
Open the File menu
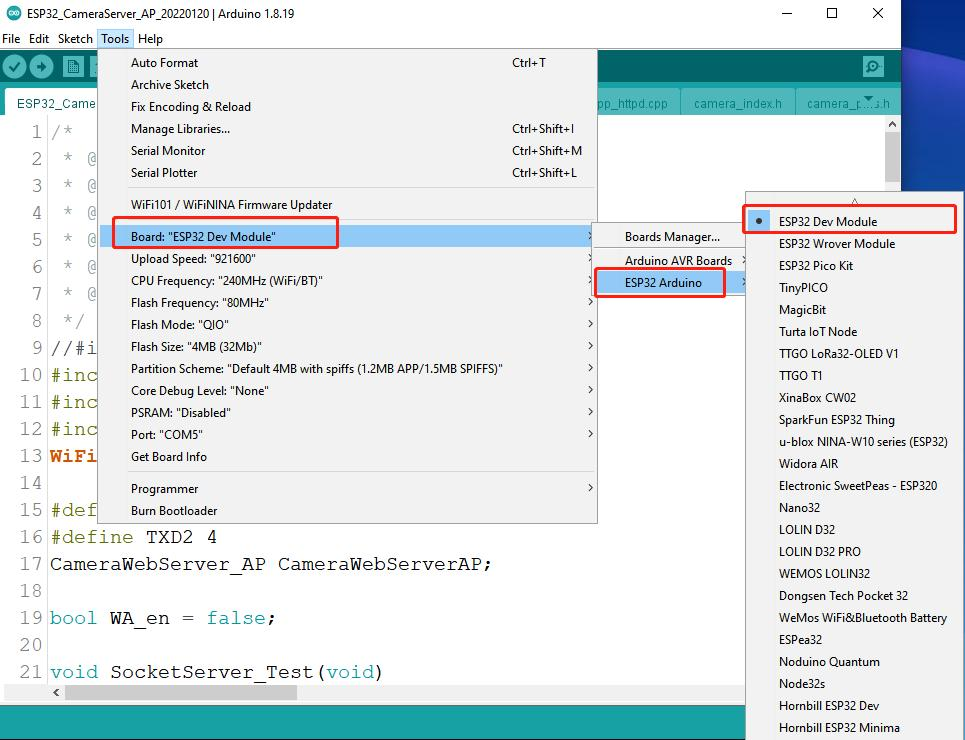click(11, 39)
